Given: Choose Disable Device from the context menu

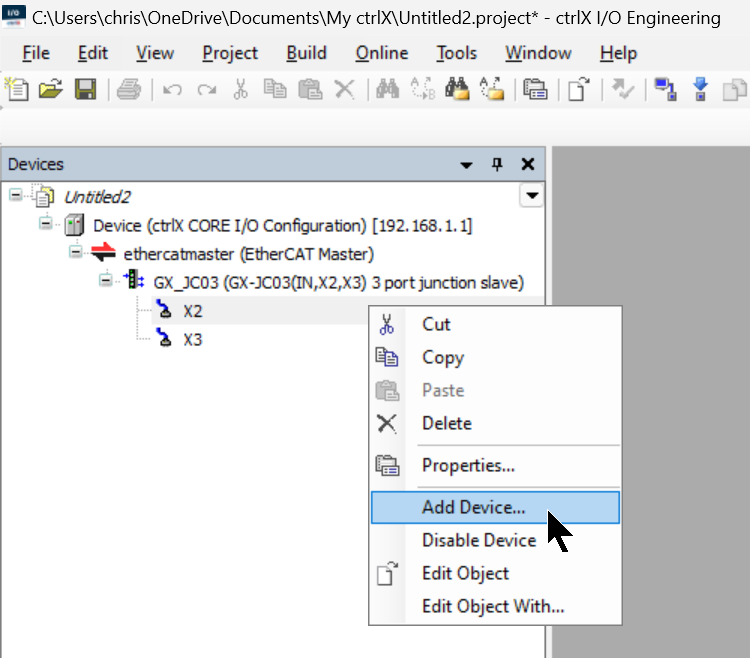Looking at the screenshot, I should point(496,540).
